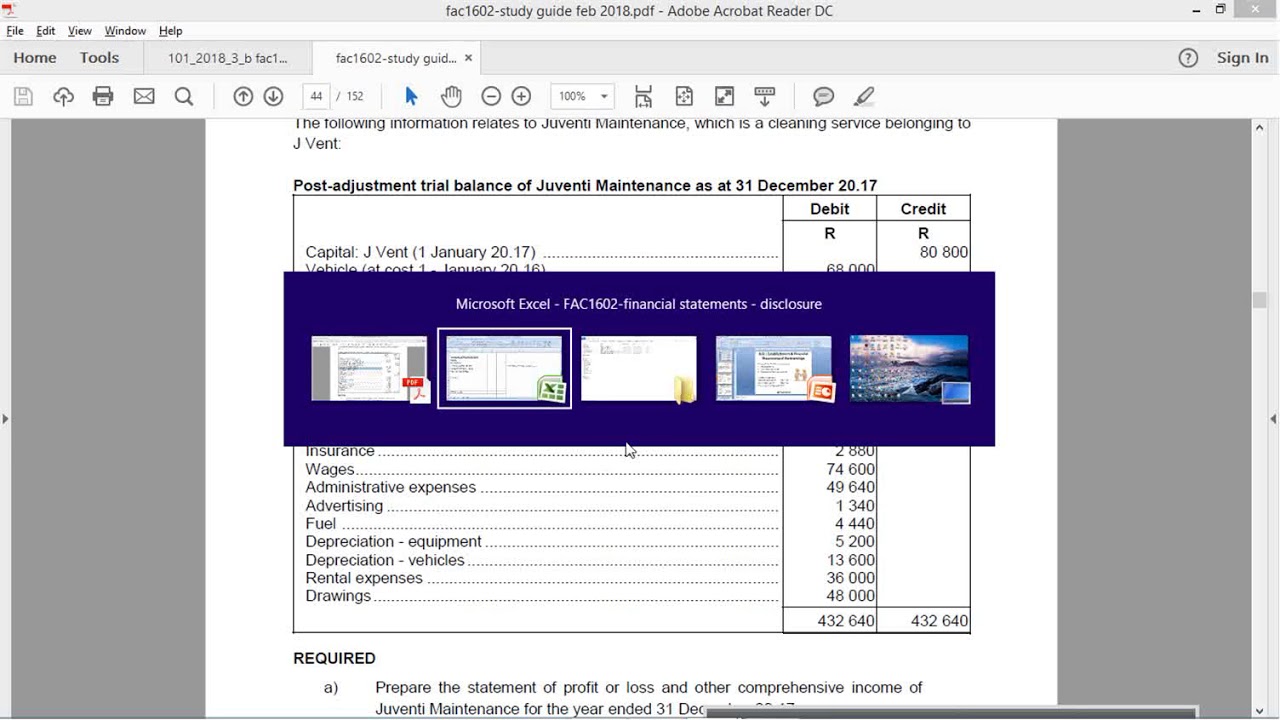1280x720 pixels.
Task: Click the Rental expenses amount 36 000
Action: [851, 578]
